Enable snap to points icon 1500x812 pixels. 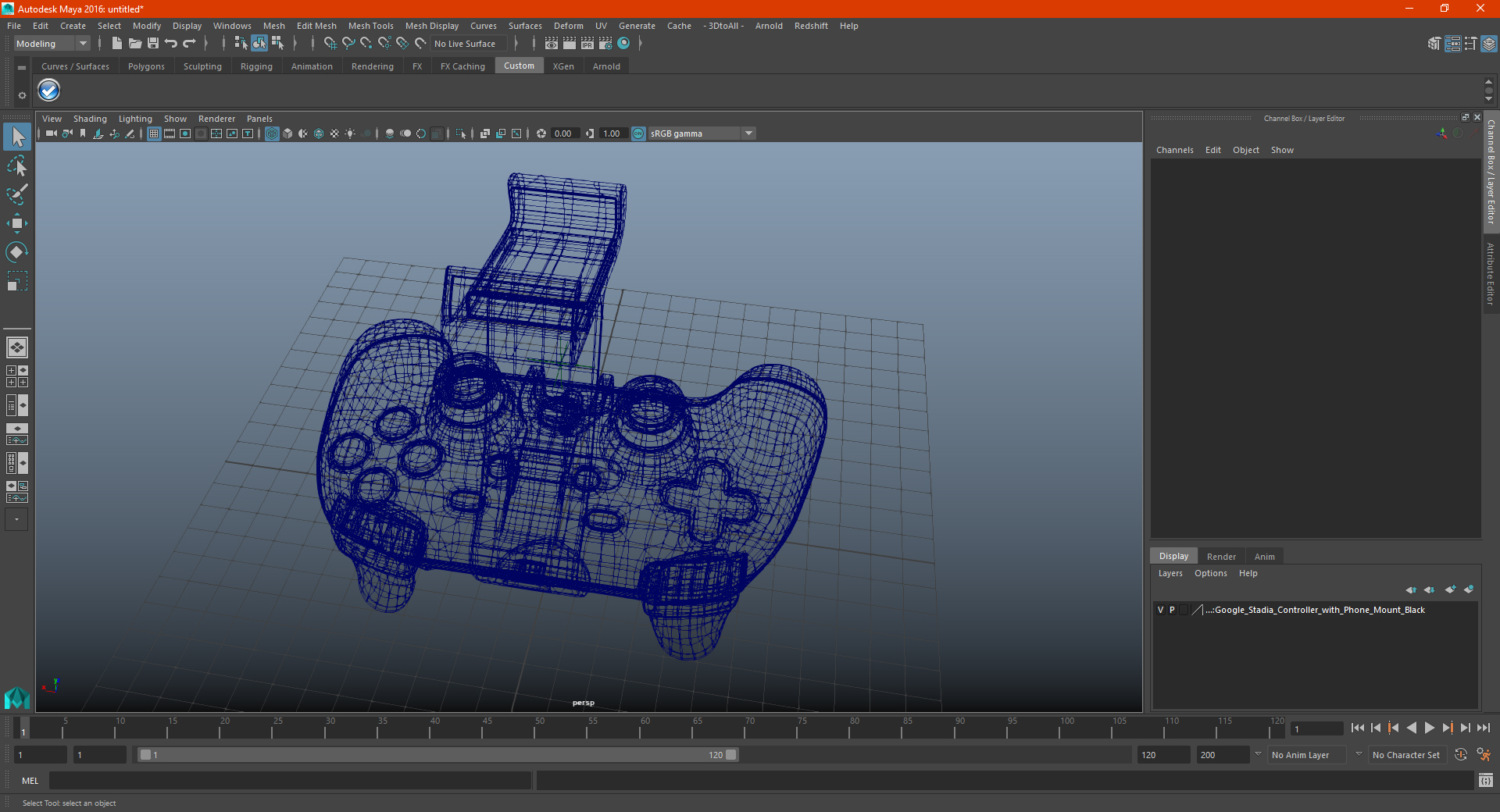366,44
